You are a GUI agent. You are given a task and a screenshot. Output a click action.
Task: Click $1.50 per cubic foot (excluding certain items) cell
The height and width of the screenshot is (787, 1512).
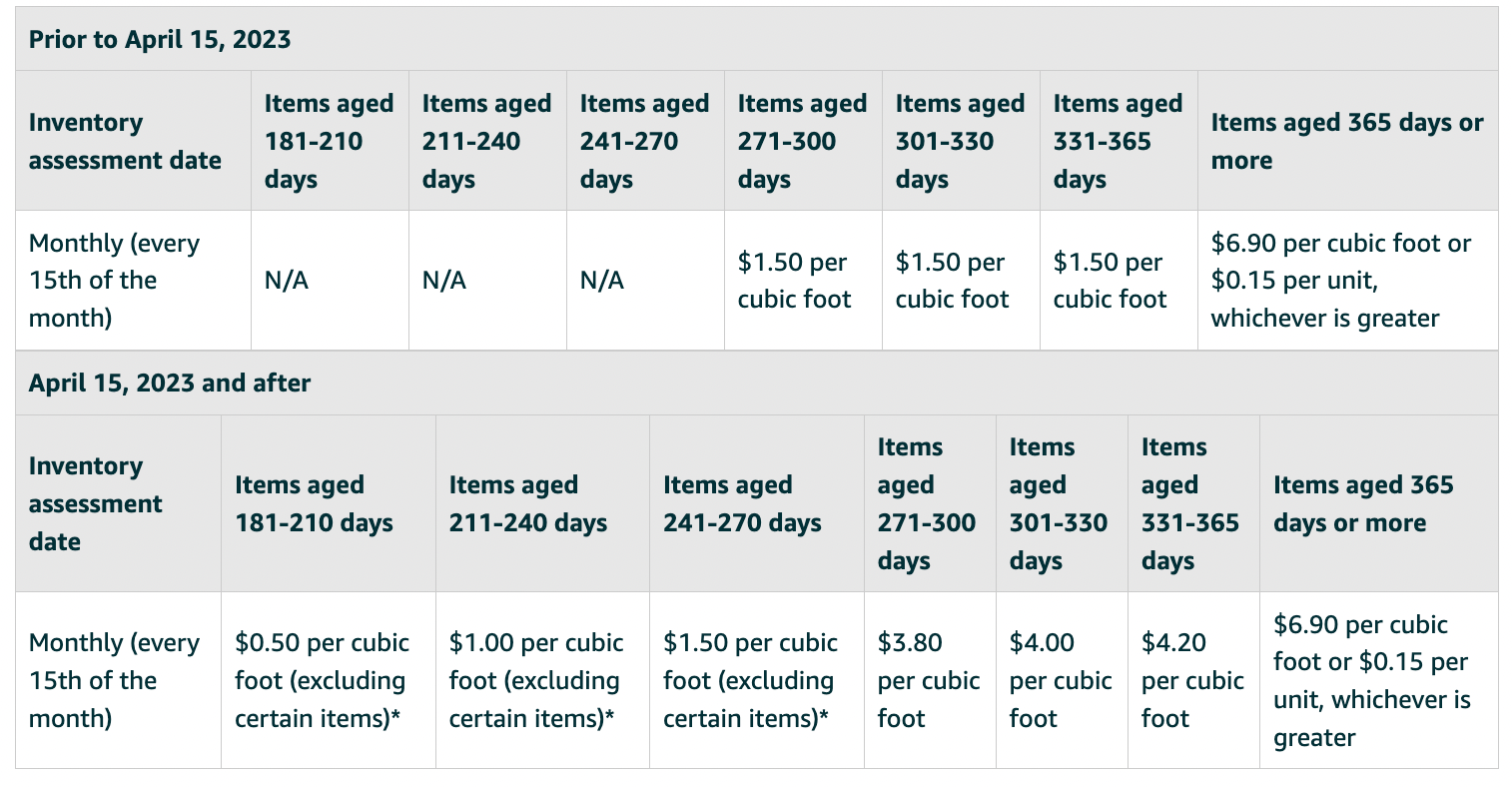click(x=757, y=680)
